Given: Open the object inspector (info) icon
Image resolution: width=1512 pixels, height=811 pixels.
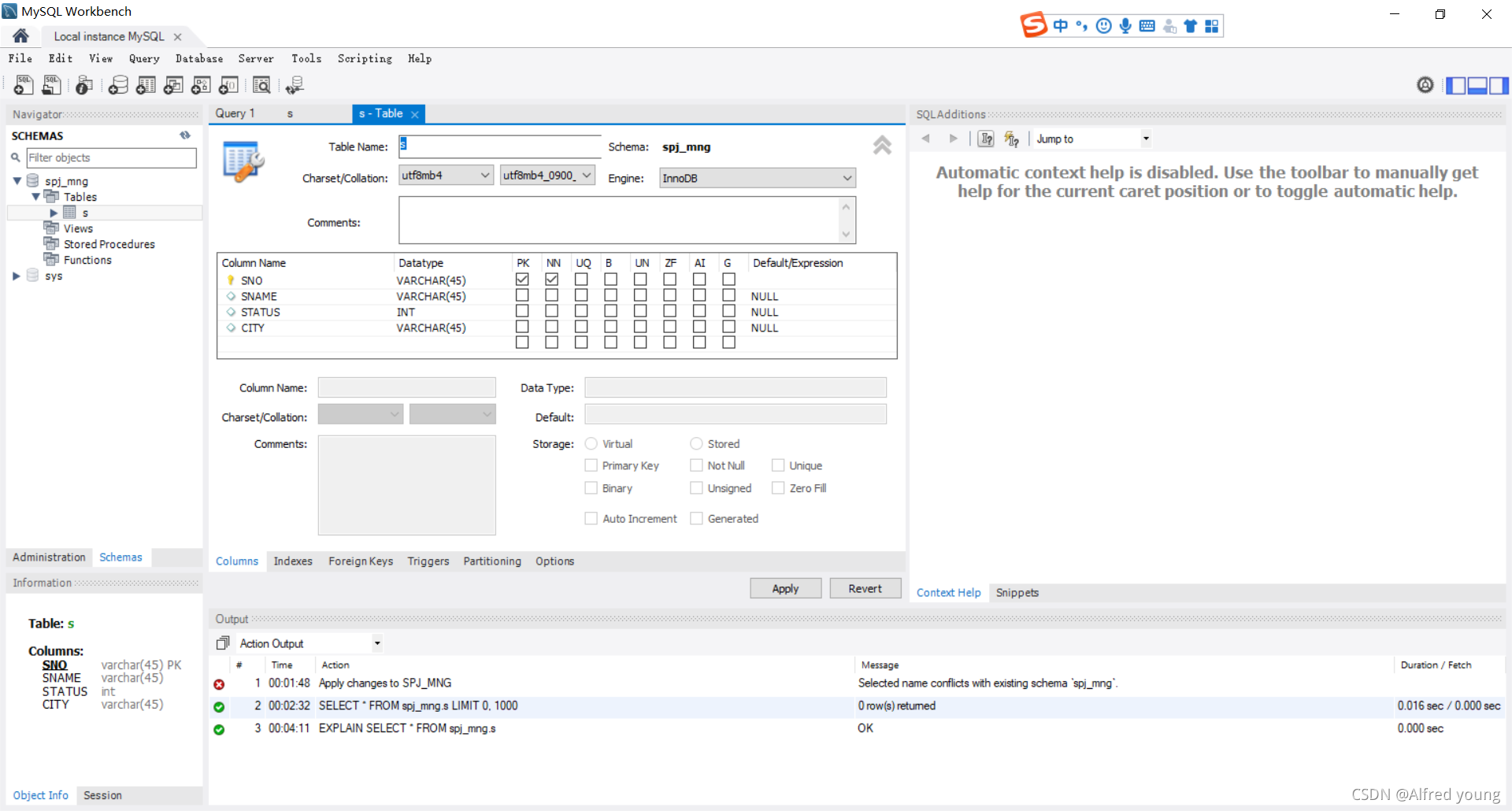Looking at the screenshot, I should click(84, 84).
